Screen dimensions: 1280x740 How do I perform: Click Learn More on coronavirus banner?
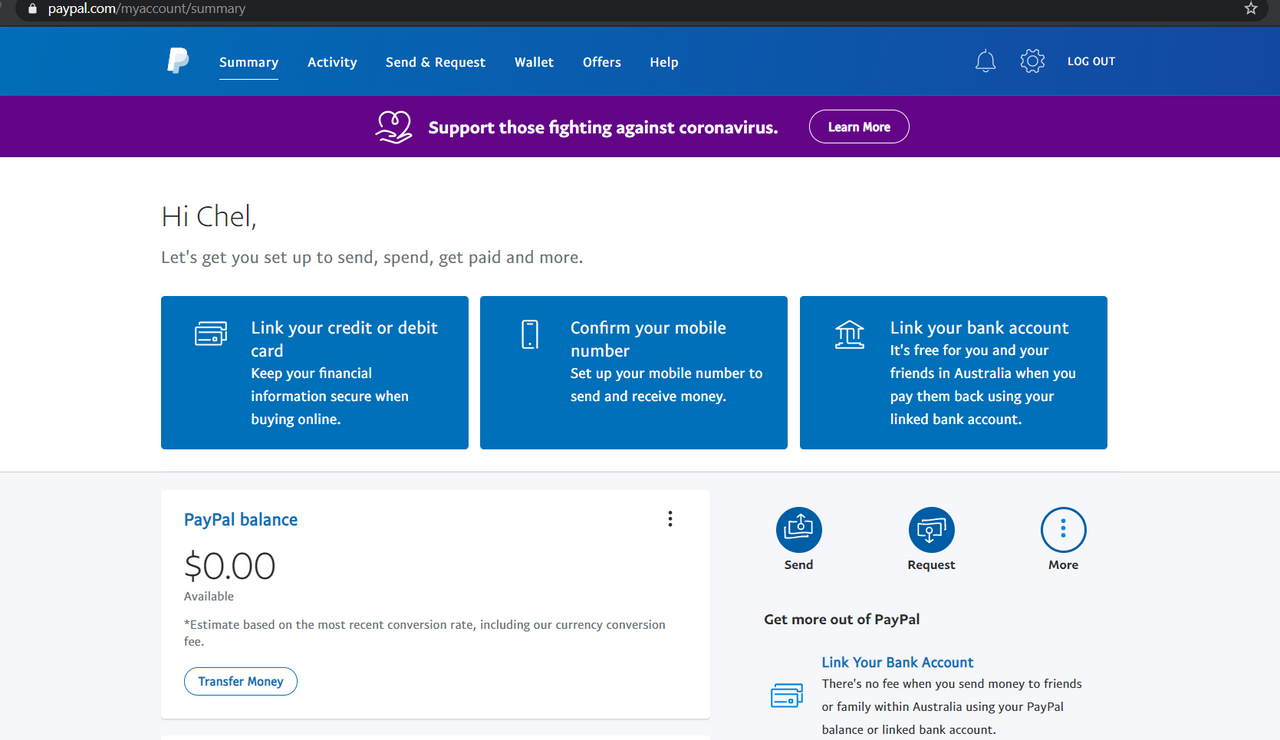tap(858, 127)
